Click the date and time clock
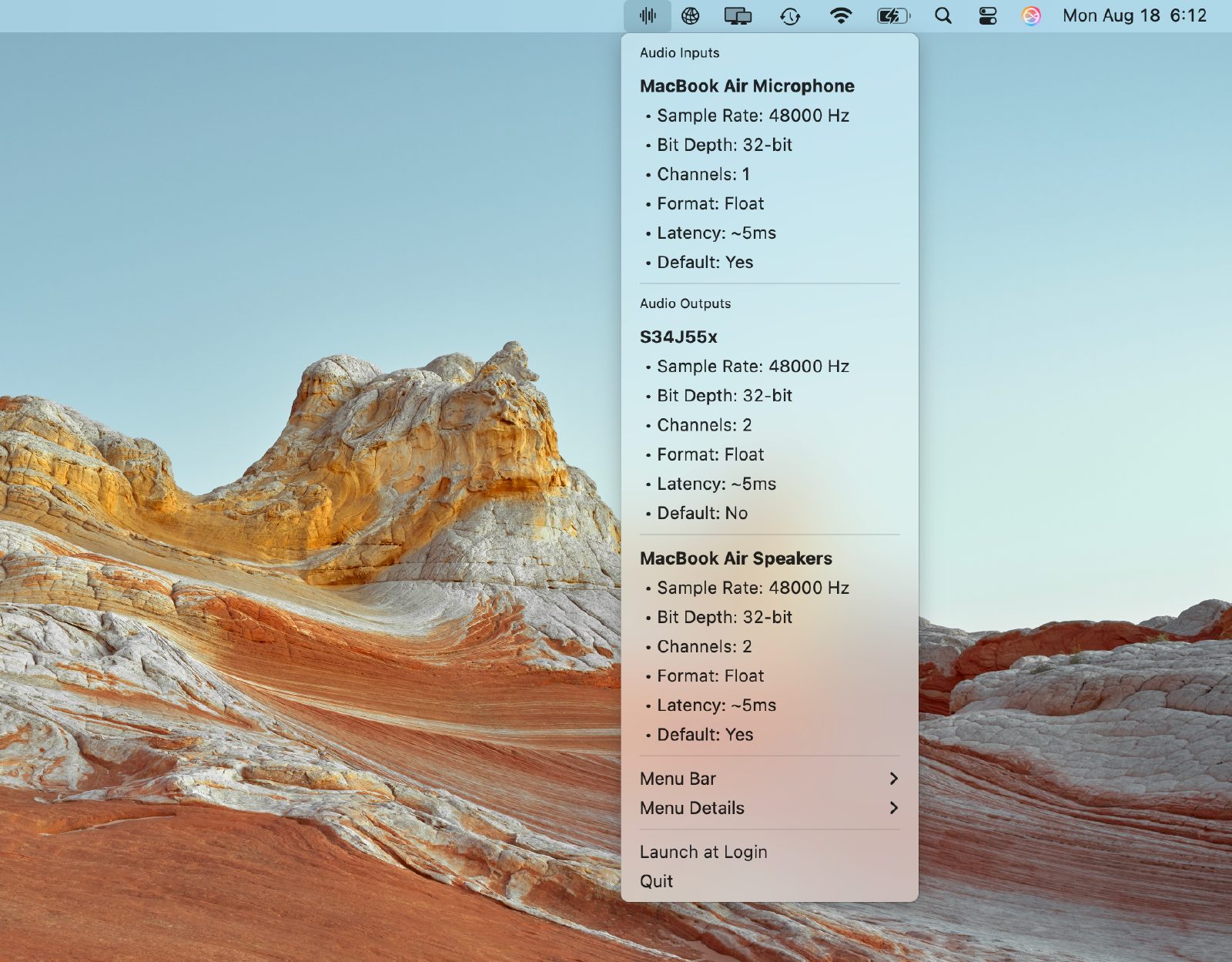 tap(1134, 15)
